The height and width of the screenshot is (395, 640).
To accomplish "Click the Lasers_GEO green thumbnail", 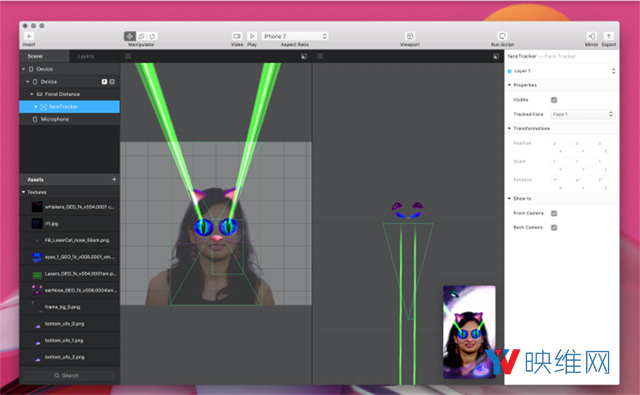I will pyautogui.click(x=37, y=275).
